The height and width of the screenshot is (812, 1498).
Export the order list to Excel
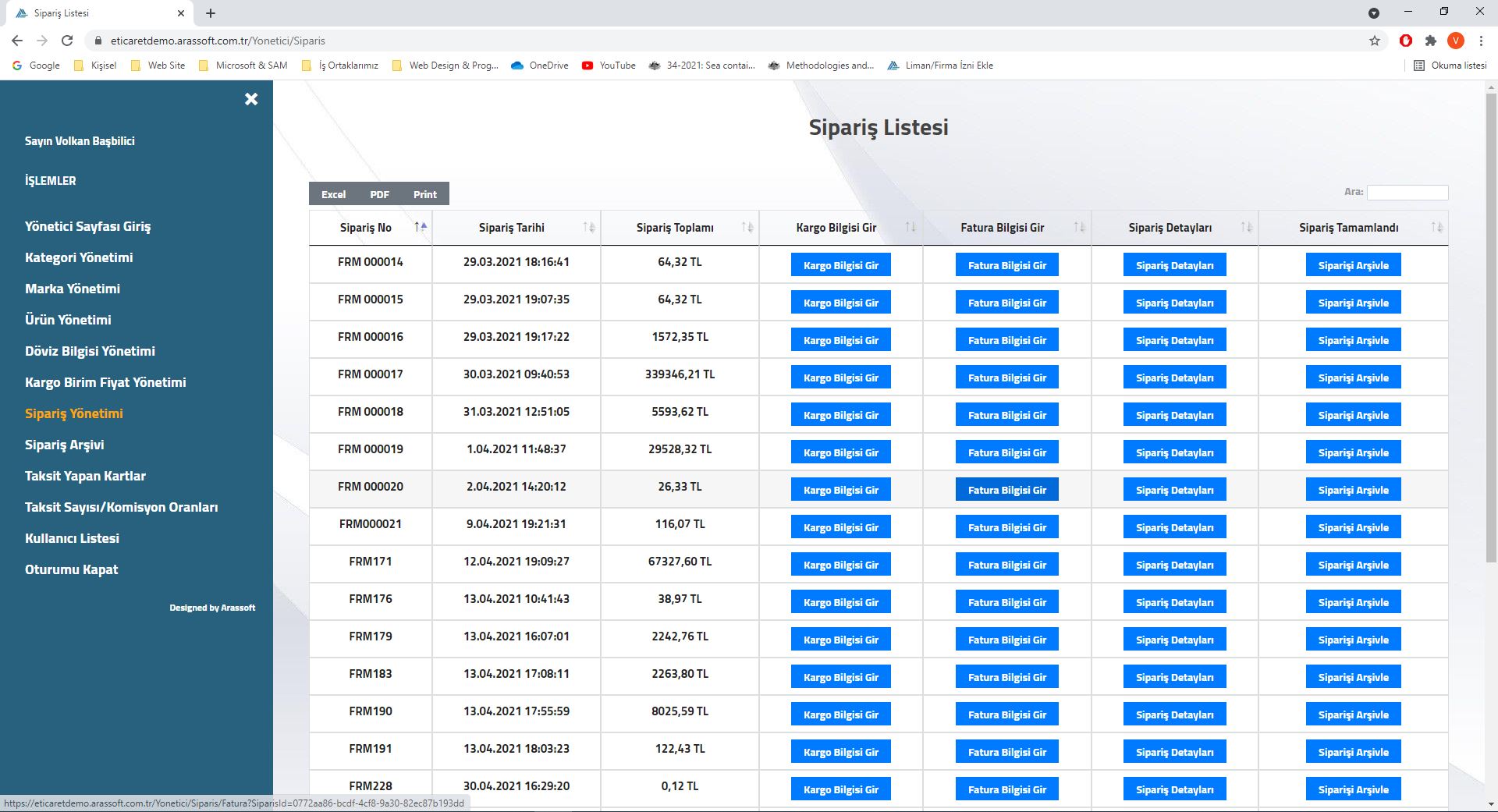click(x=333, y=194)
